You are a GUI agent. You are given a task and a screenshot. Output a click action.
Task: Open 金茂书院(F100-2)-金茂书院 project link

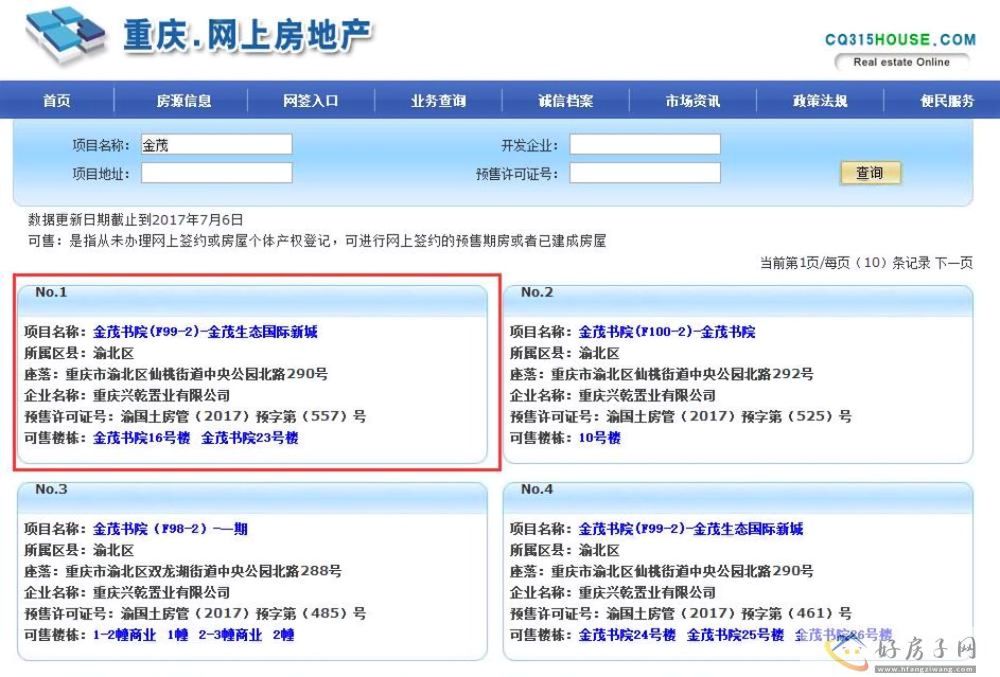point(666,332)
